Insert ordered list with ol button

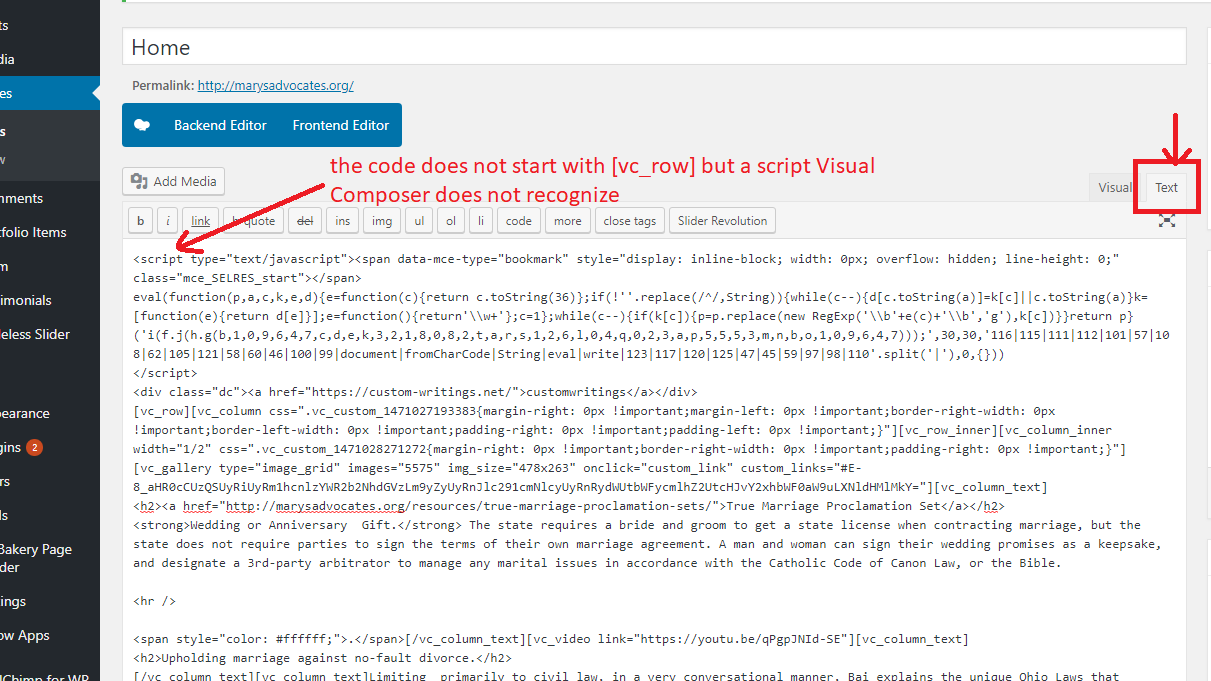tap(452, 221)
